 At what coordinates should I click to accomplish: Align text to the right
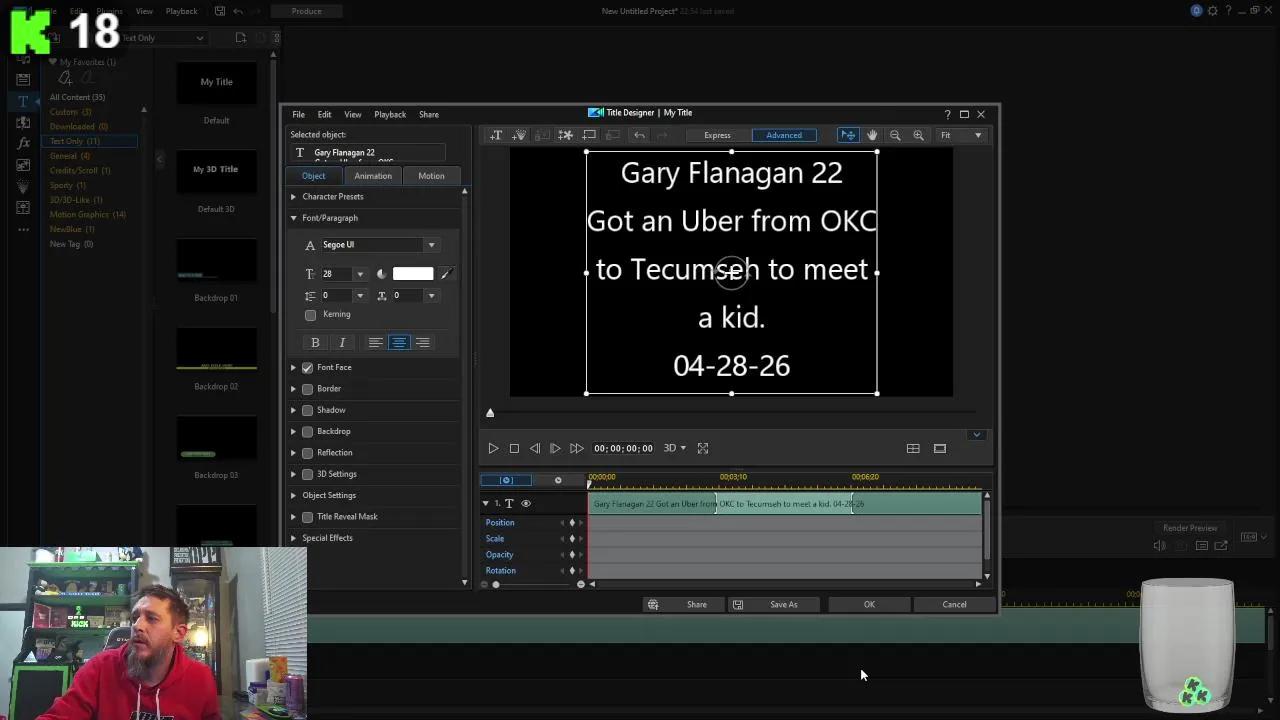click(423, 343)
